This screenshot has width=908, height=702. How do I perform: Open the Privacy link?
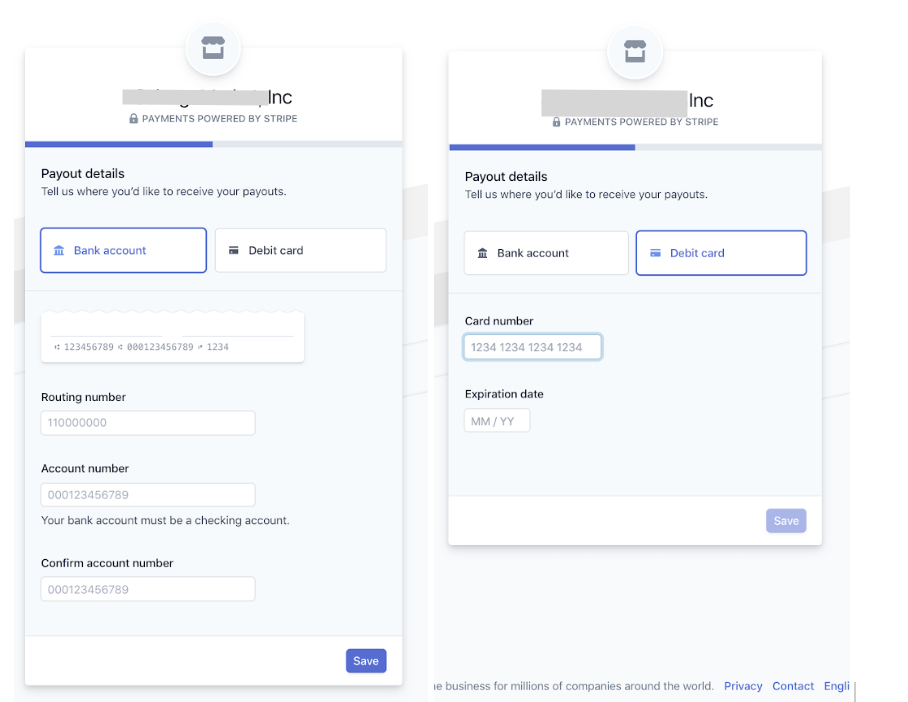tap(743, 686)
